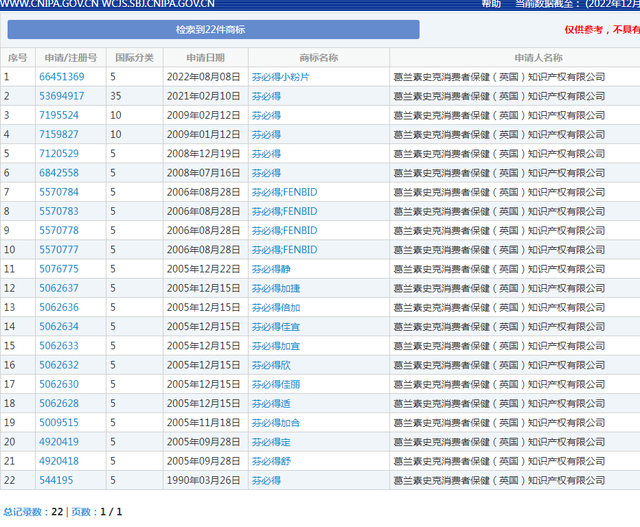
Task: Open 芬必得 trademark link in row 22
Action: pos(266,480)
